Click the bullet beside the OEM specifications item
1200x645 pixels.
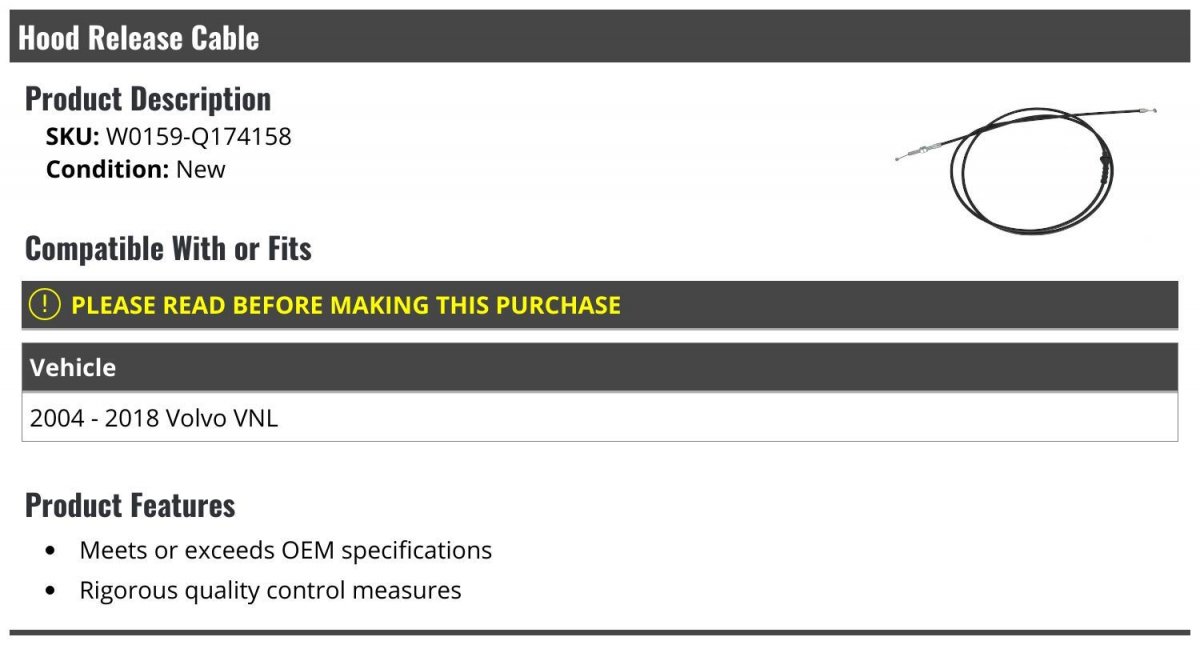pyautogui.click(x=51, y=551)
